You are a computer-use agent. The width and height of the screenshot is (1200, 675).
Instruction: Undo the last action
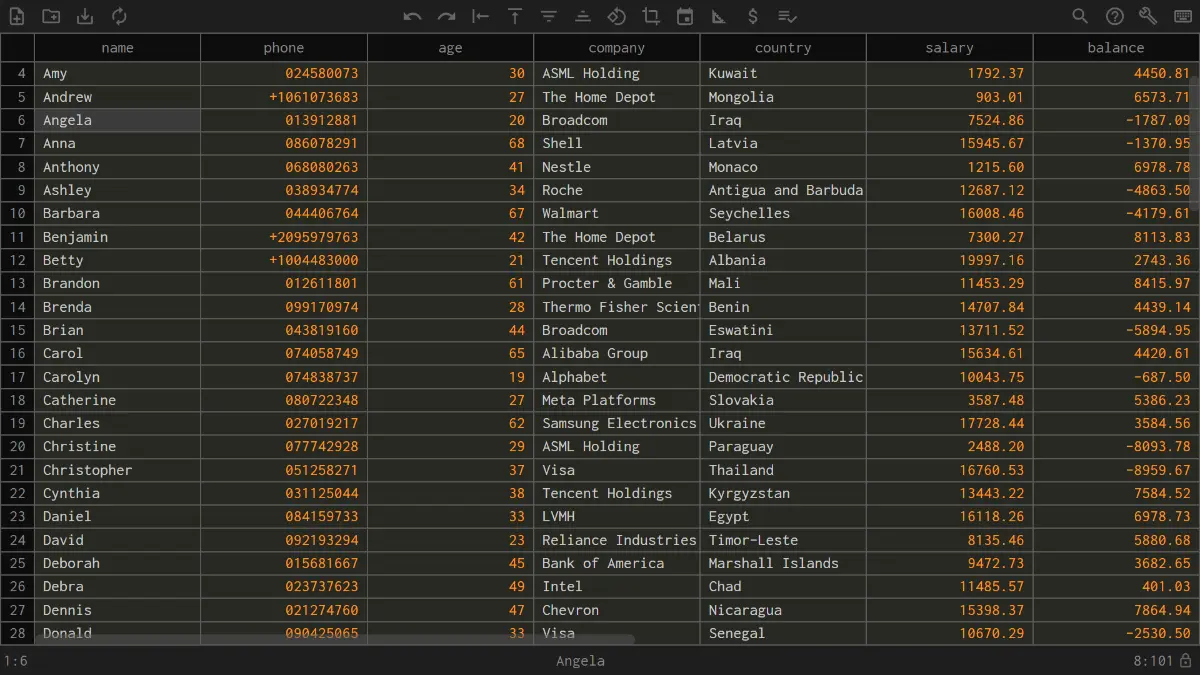point(413,16)
